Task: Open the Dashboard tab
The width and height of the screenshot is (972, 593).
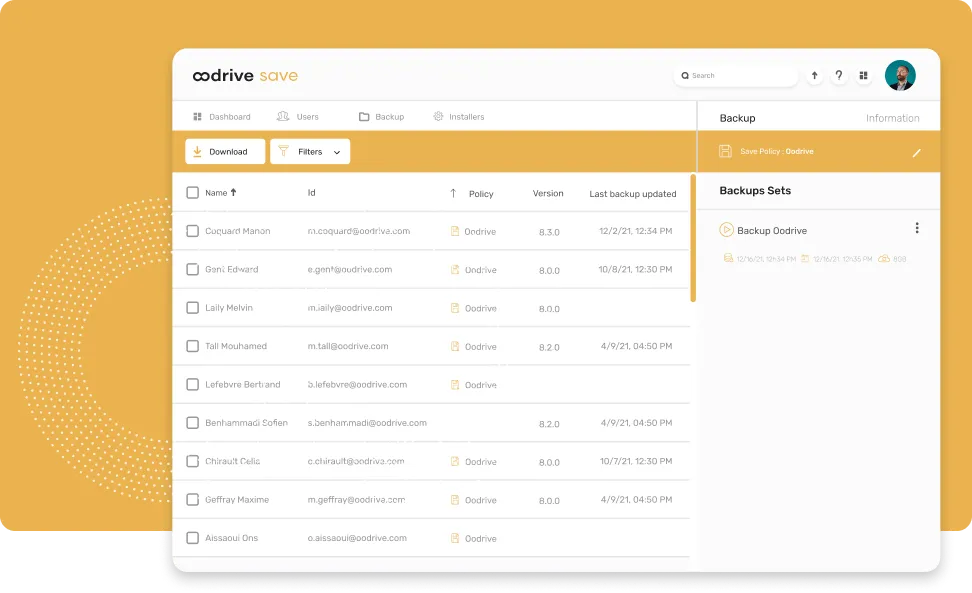Action: 222,116
